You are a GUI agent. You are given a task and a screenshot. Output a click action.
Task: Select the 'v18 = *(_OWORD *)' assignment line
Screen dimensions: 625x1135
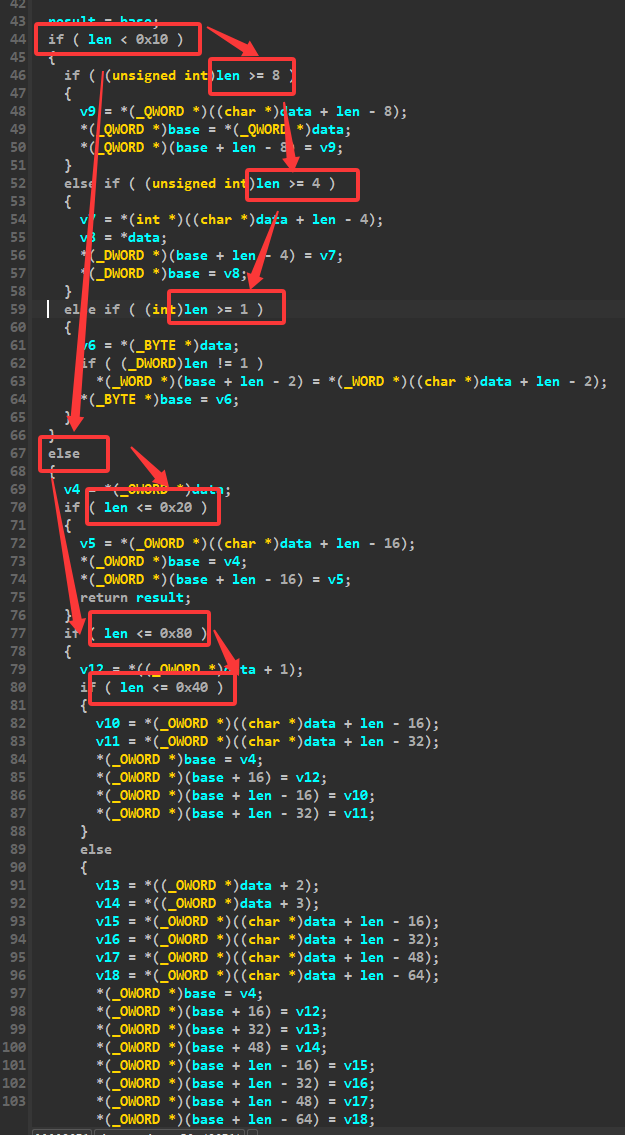[267, 976]
